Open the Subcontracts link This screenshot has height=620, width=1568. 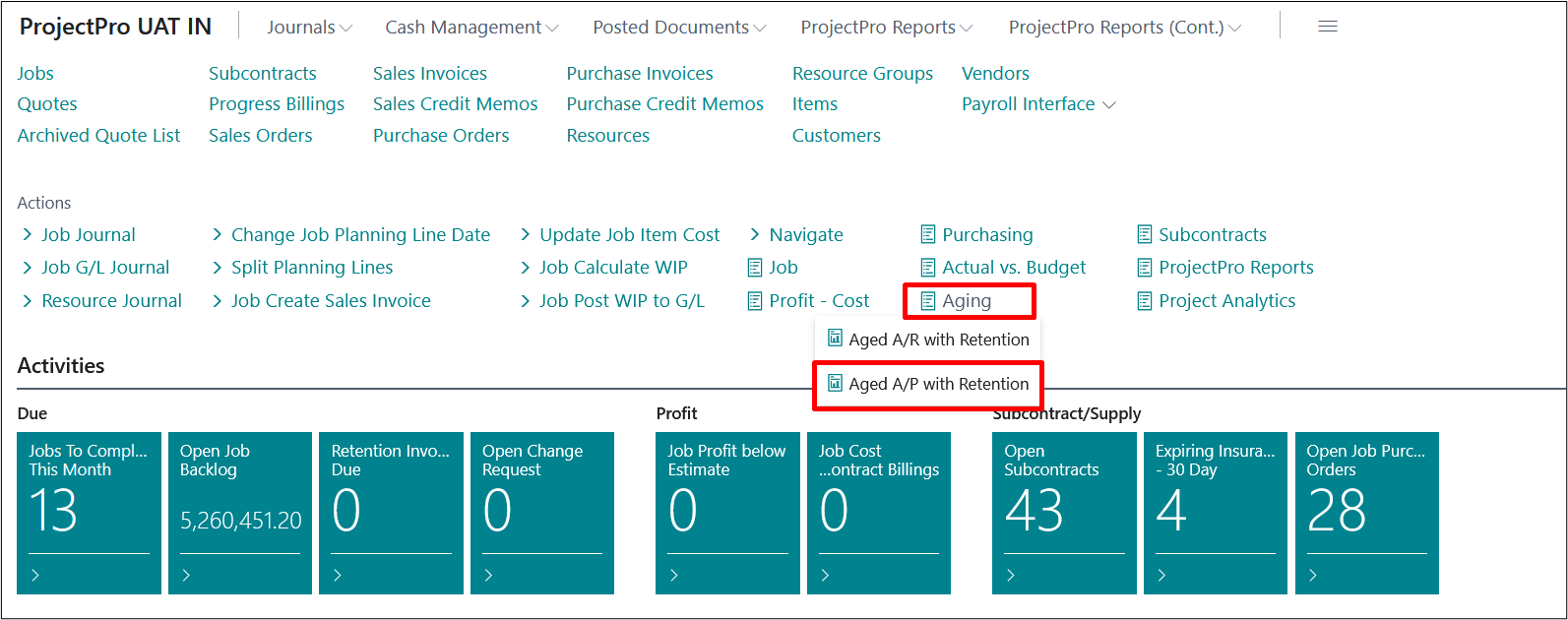pyautogui.click(x=262, y=74)
